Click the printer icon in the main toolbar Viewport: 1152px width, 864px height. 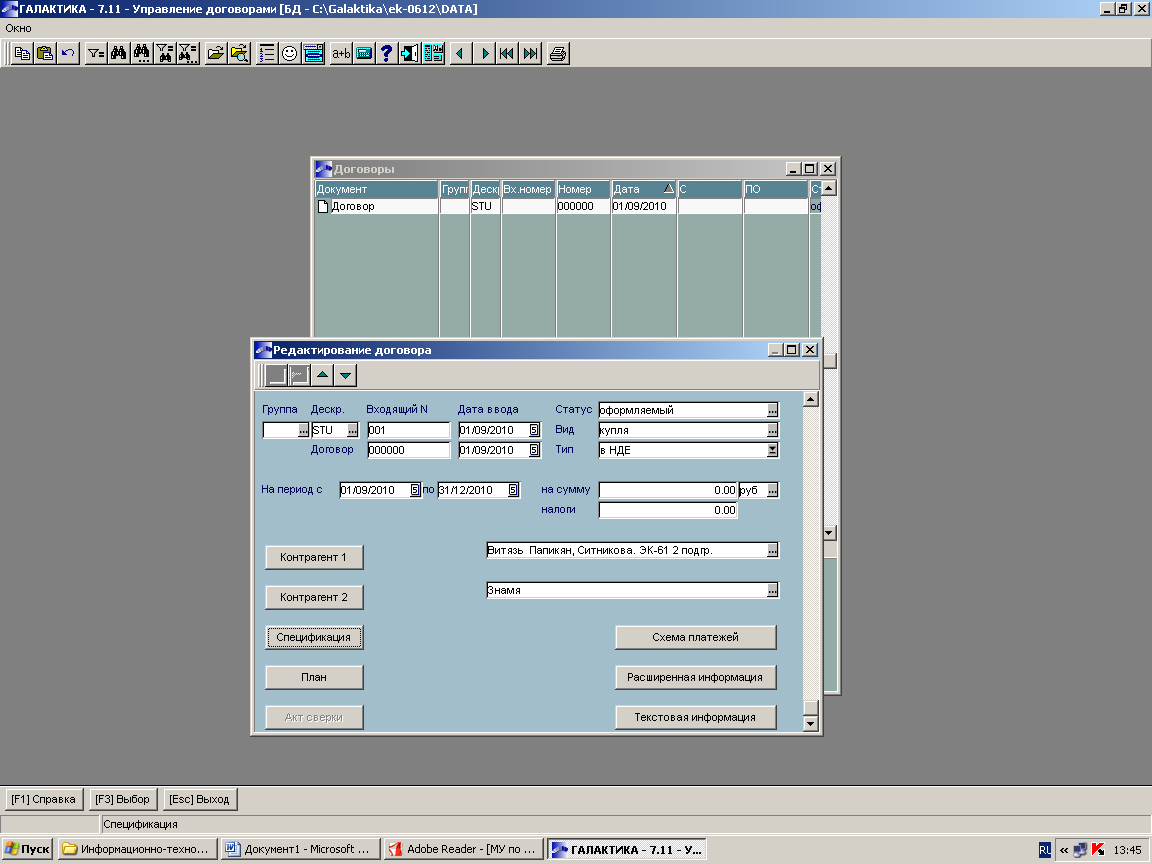[558, 54]
